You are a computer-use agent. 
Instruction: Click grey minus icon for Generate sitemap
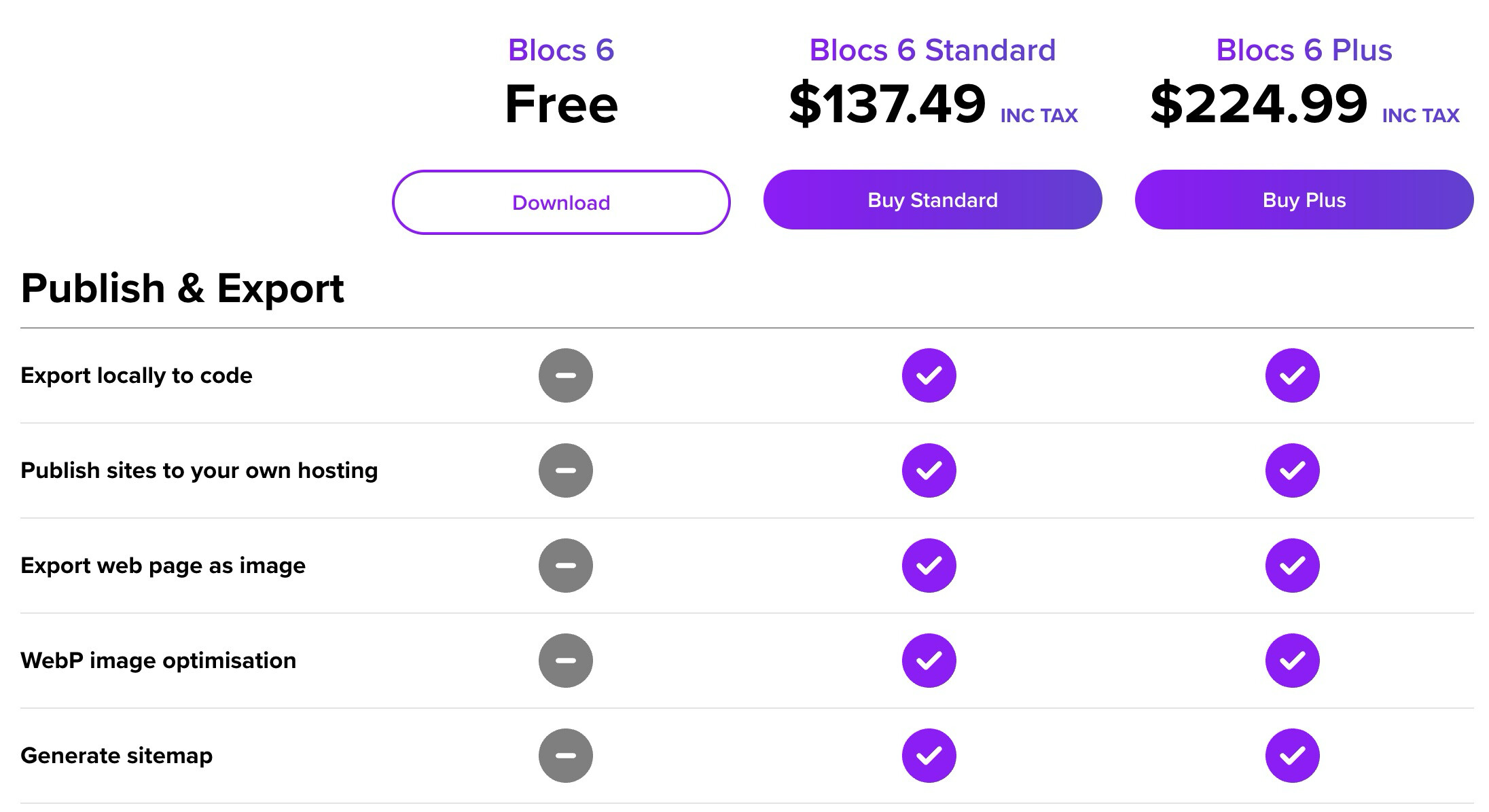point(566,756)
